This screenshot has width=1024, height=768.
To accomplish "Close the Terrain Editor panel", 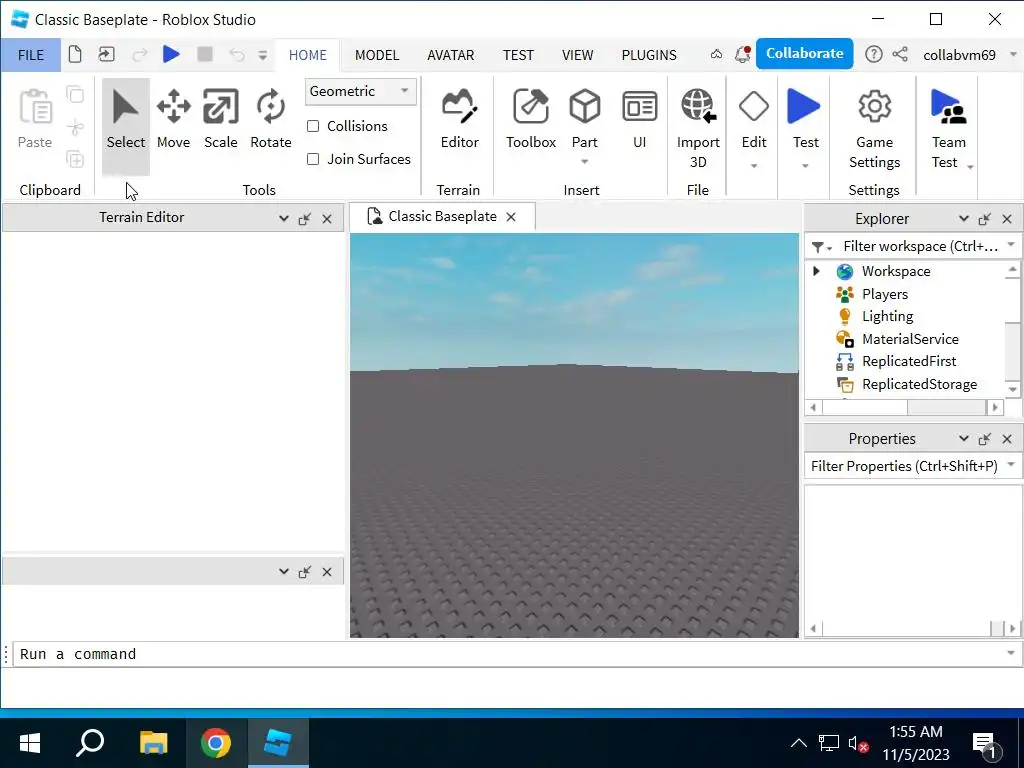I will coord(327,219).
